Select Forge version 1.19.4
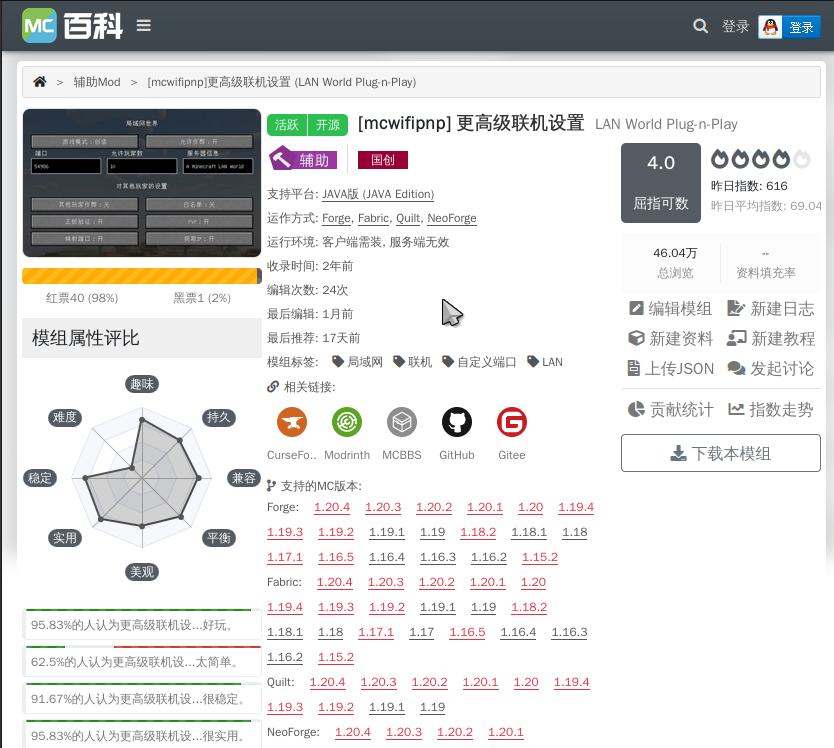Viewport: 834px width, 748px height. point(576,508)
